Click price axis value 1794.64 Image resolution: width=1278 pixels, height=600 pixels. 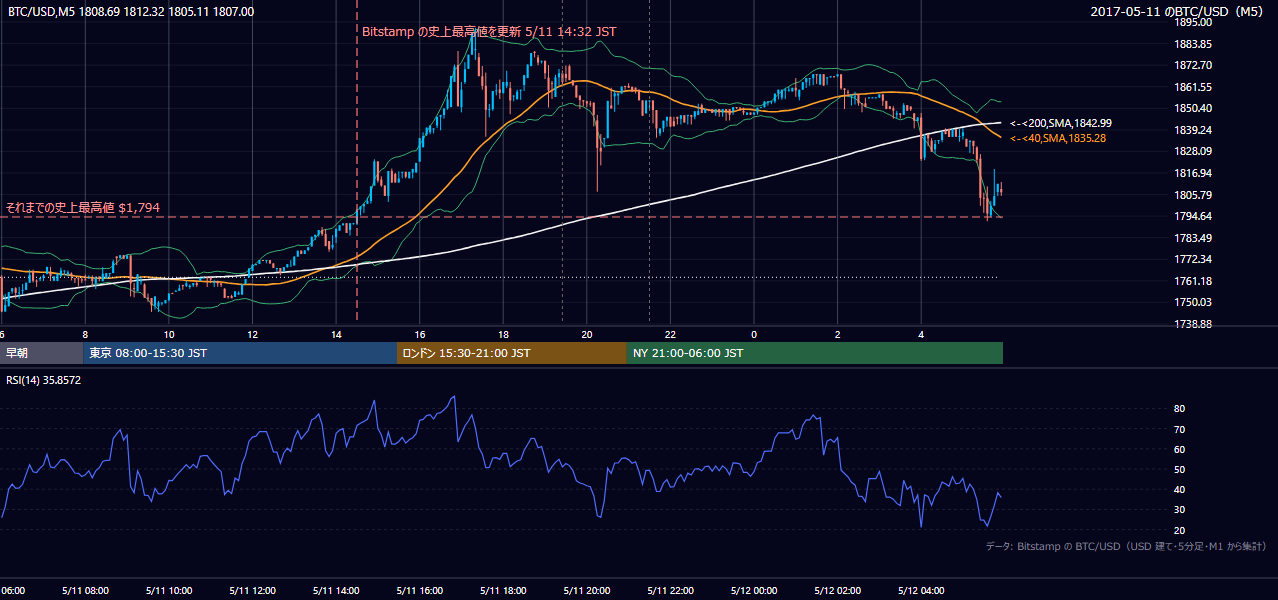point(1194,216)
